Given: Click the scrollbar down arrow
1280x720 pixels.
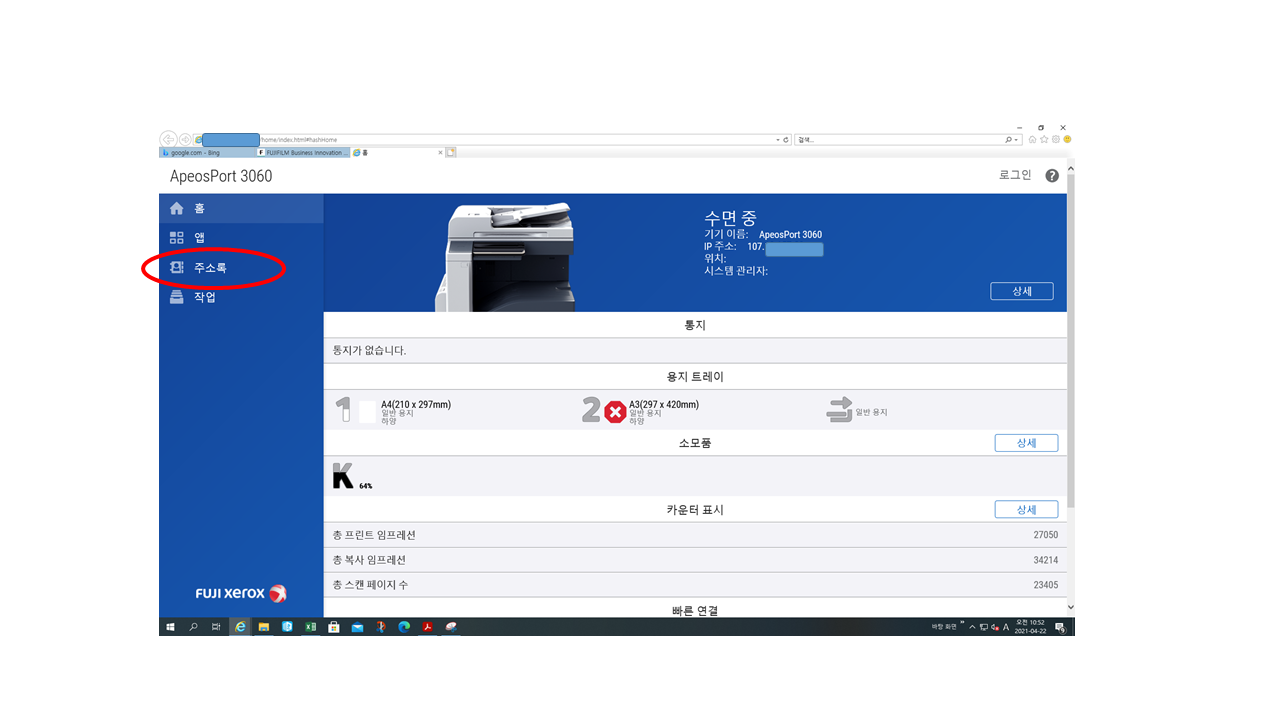Looking at the screenshot, I should click(1071, 607).
